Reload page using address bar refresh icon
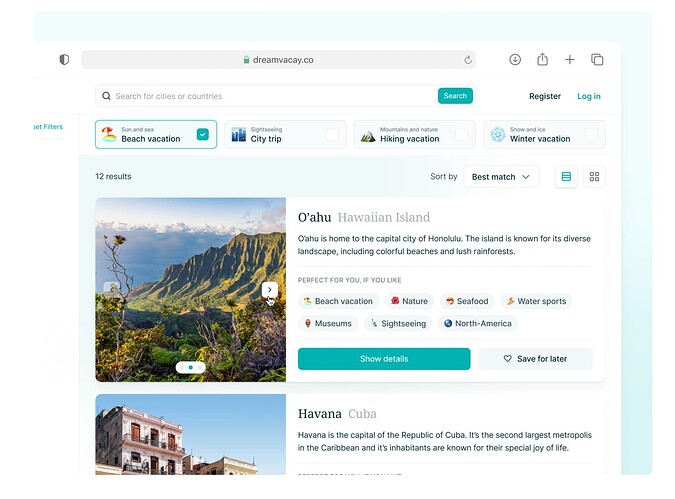The image size is (675, 499). point(467,60)
